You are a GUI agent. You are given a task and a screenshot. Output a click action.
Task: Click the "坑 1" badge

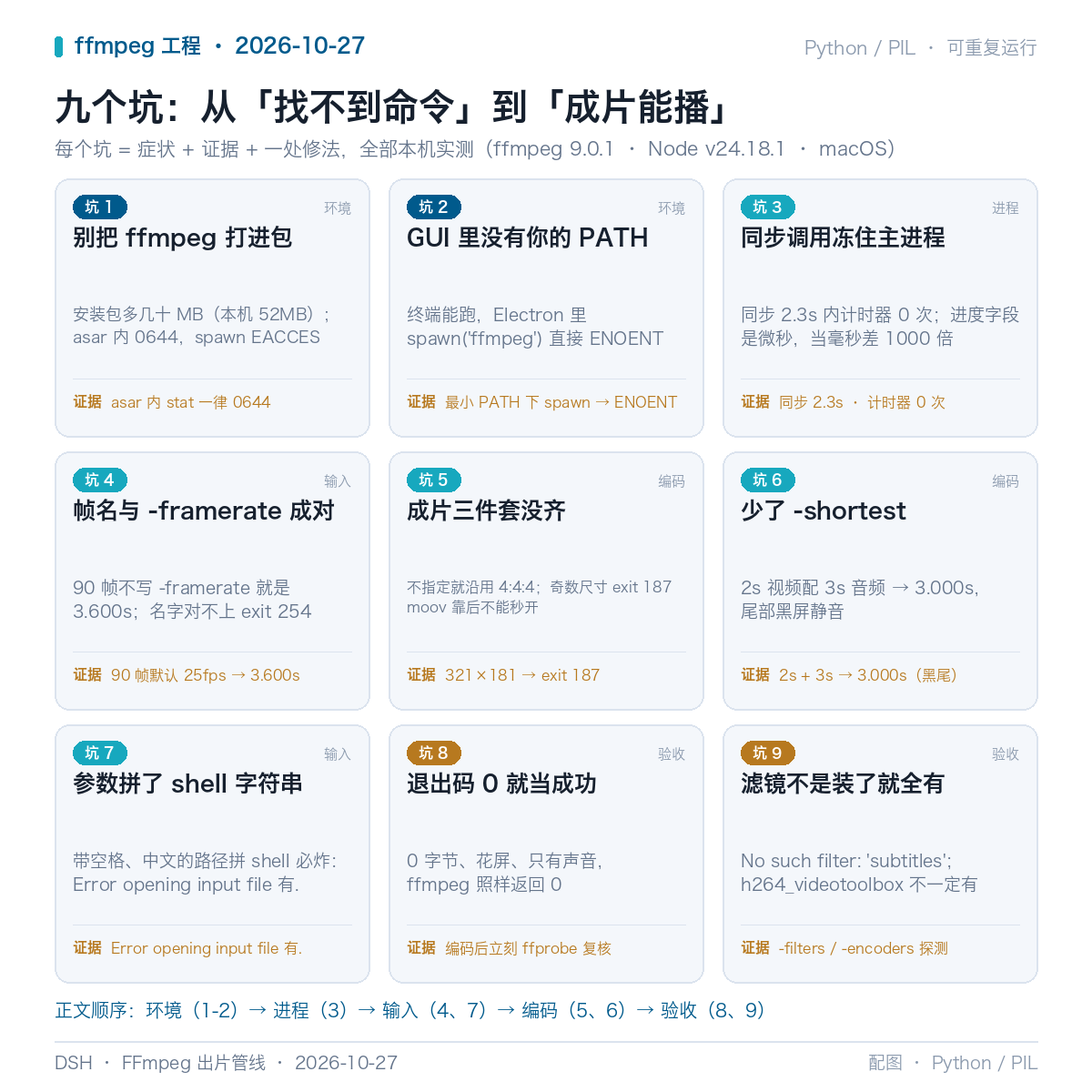(100, 207)
